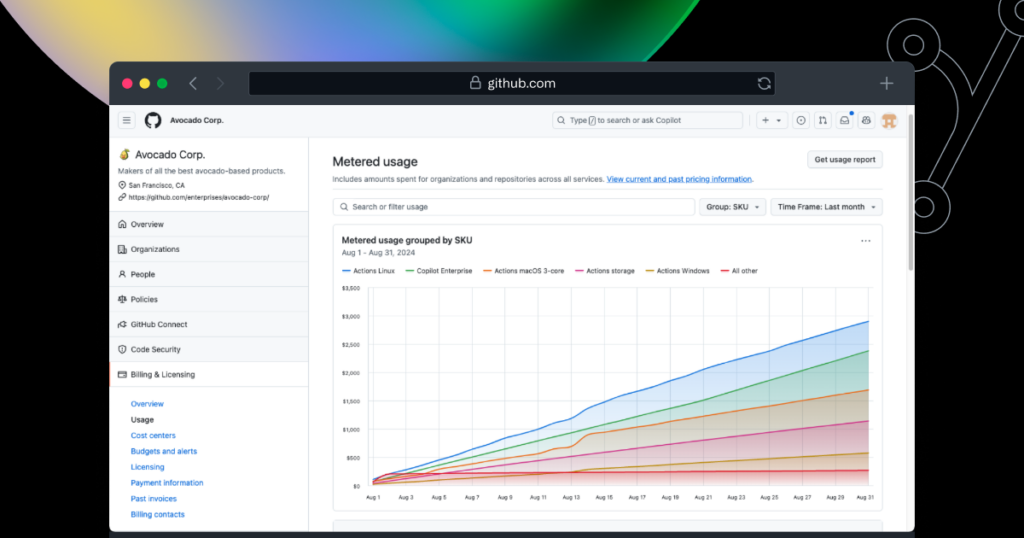Go back with the browser back arrow
This screenshot has height=538, width=1024.
point(193,84)
